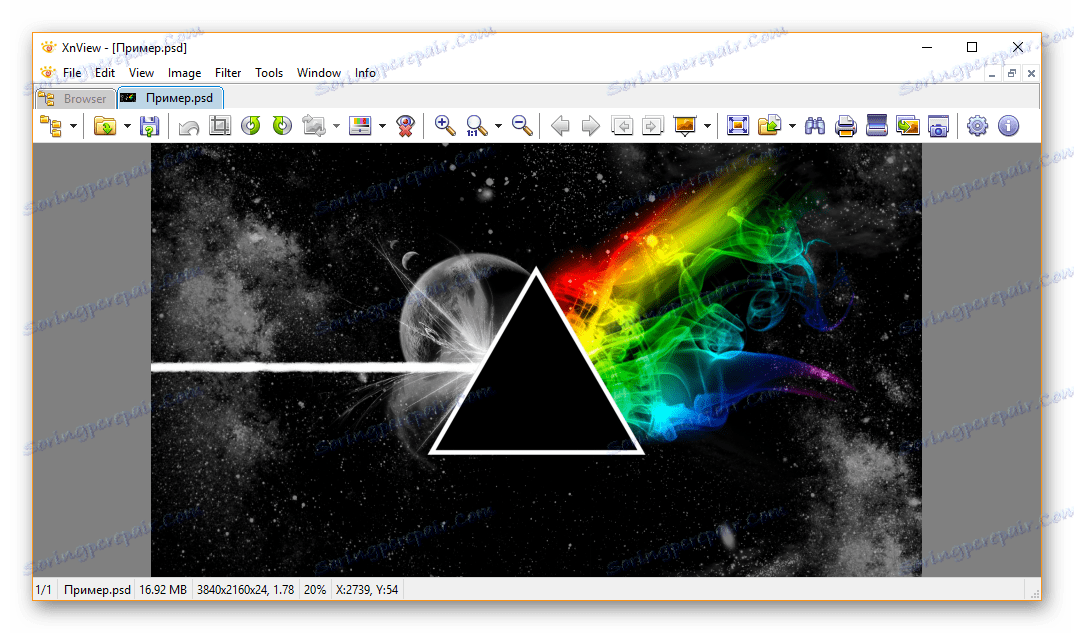
Task: Click the Scanner acquire icon
Action: click(x=877, y=126)
